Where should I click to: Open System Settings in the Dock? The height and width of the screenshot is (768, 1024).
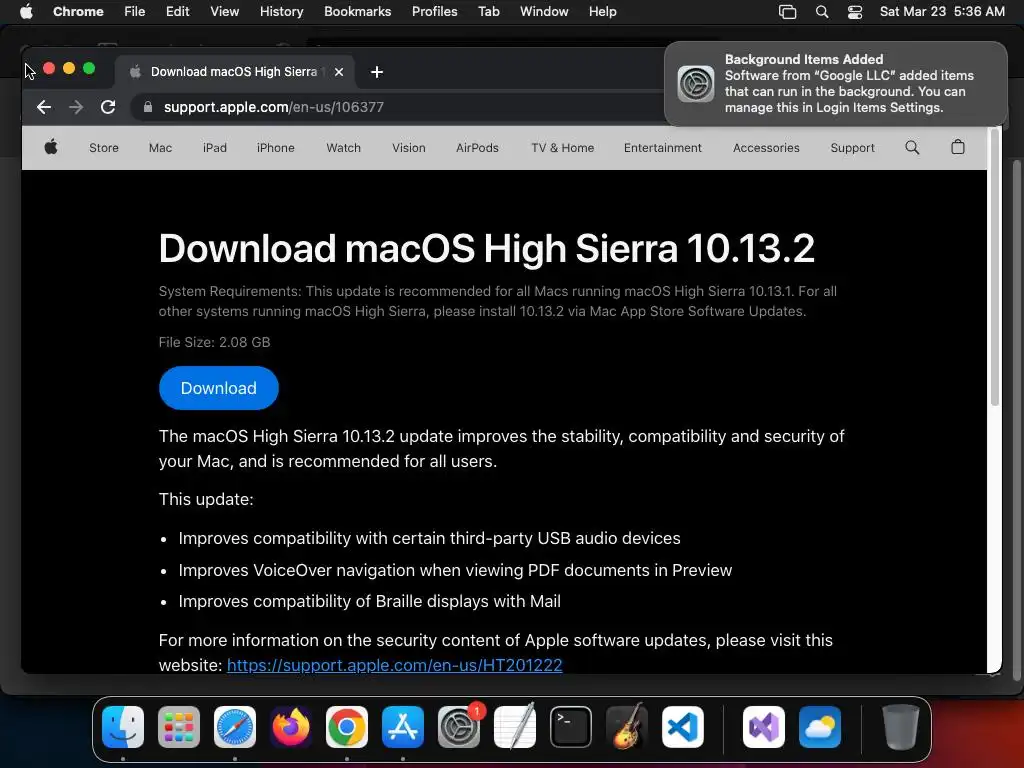click(459, 727)
